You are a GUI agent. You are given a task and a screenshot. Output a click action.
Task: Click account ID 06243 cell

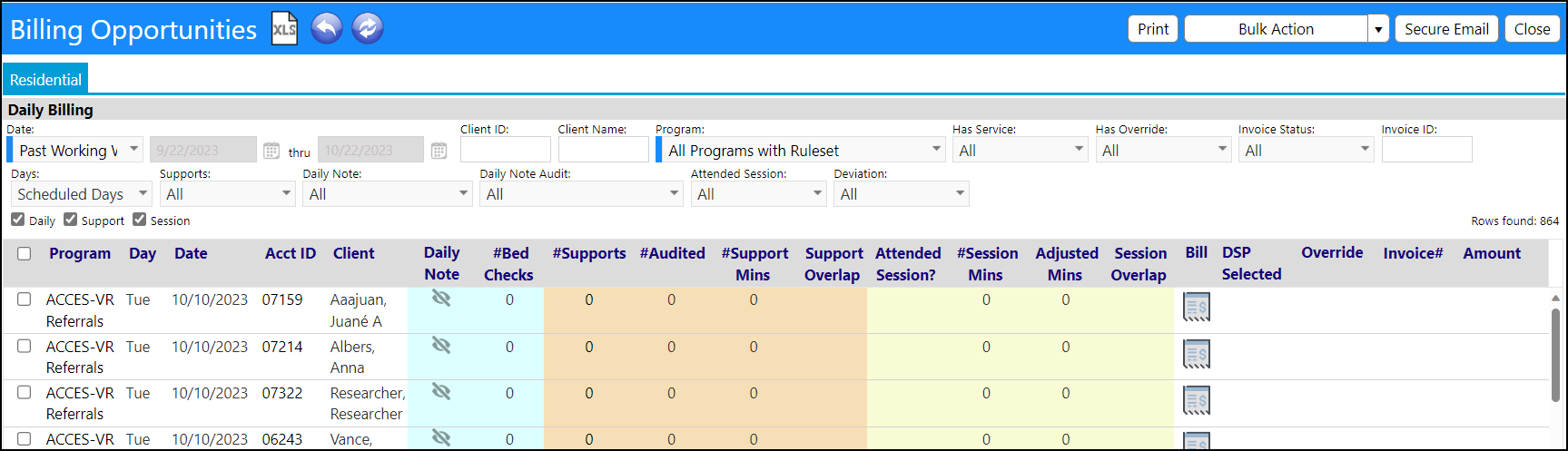tap(282, 439)
